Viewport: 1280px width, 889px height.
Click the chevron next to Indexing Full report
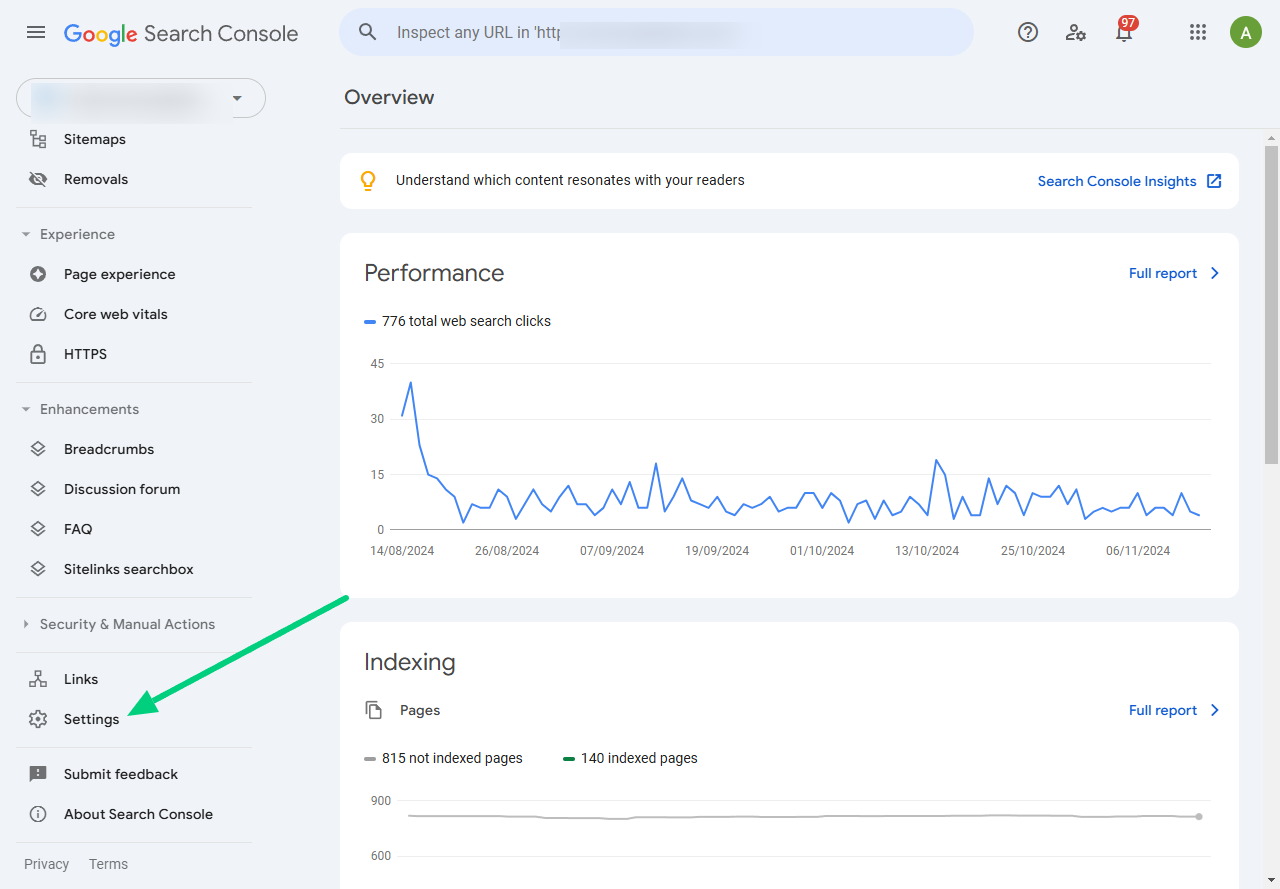(1215, 710)
